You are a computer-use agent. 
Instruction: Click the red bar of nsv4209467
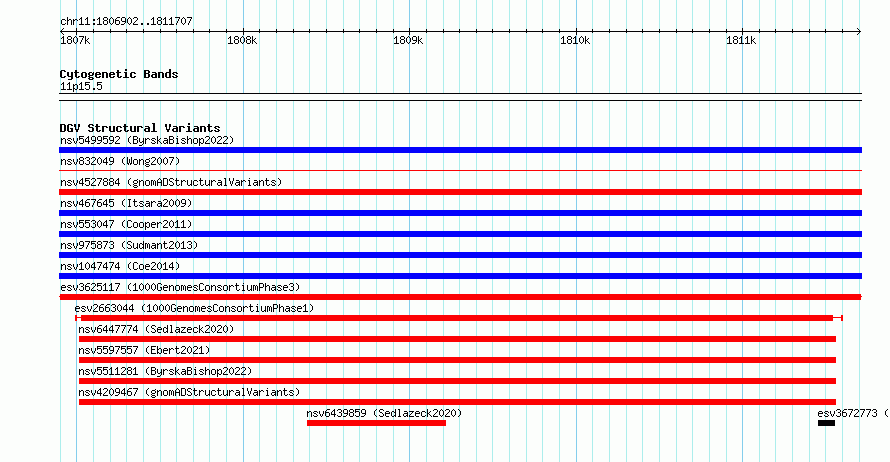click(457, 402)
